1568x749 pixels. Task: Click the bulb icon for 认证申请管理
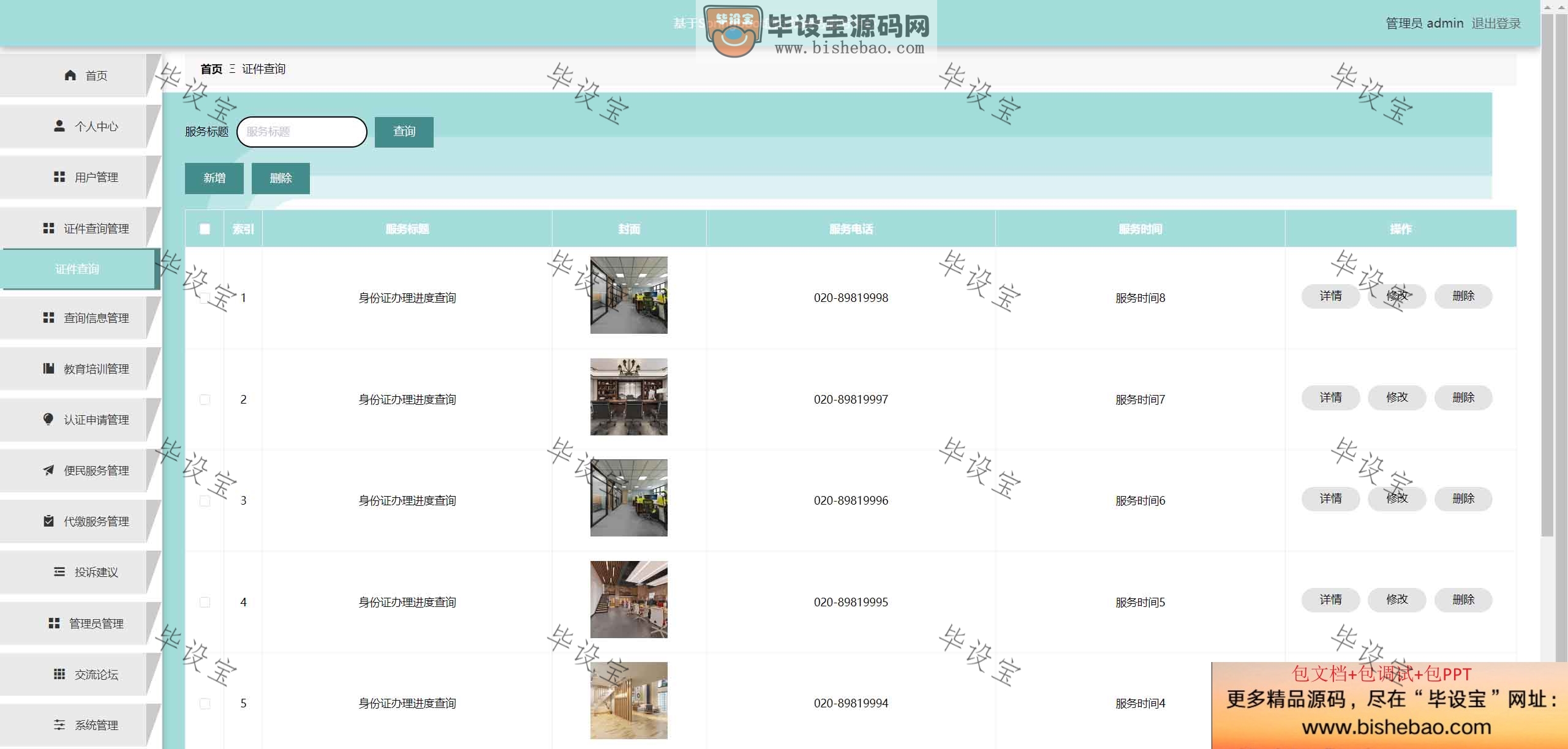(x=48, y=420)
